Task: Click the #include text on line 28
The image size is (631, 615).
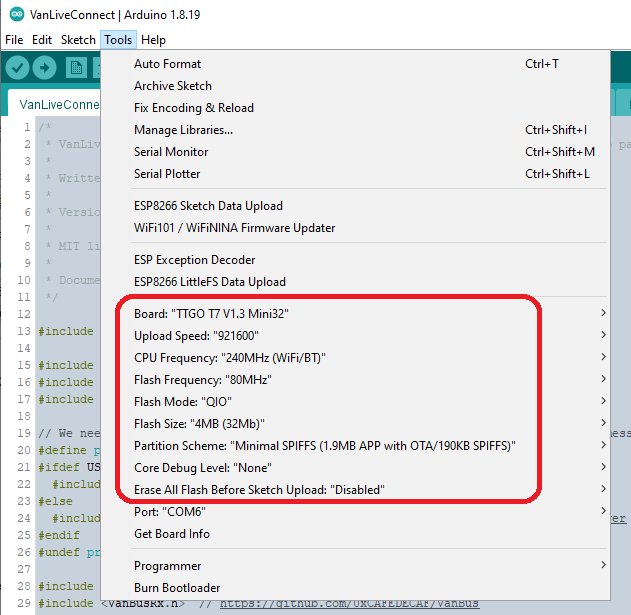Action: click(x=66, y=586)
